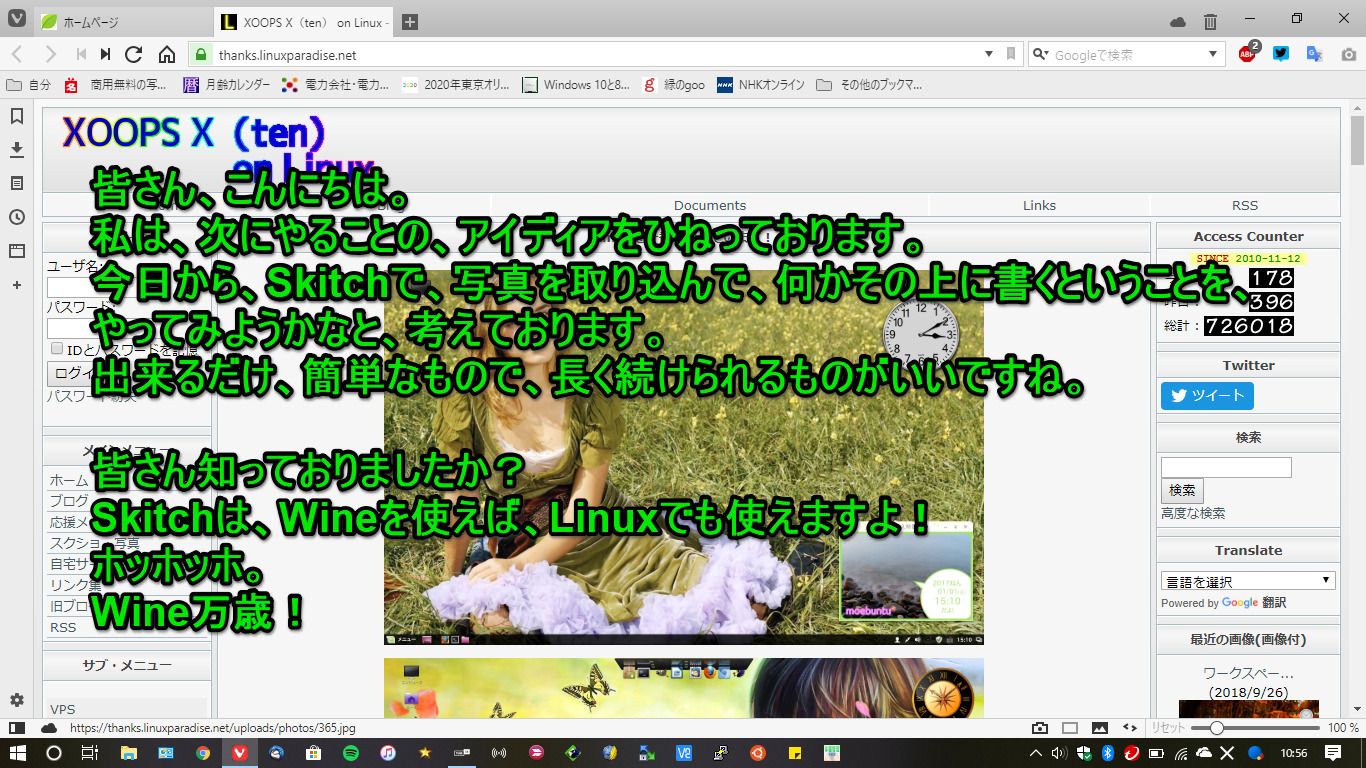This screenshot has width=1366, height=768.
Task: Open the Window side panel
Action: (17, 251)
